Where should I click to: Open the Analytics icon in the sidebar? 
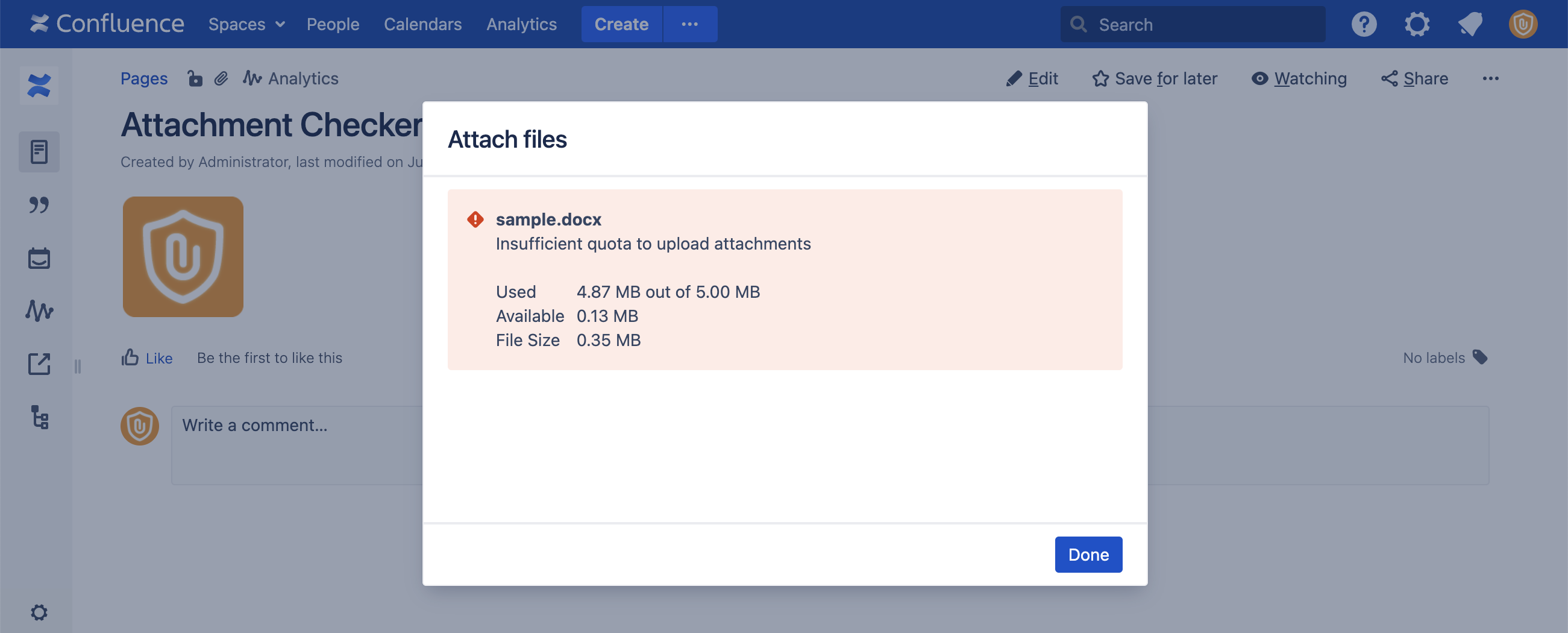pos(39,312)
